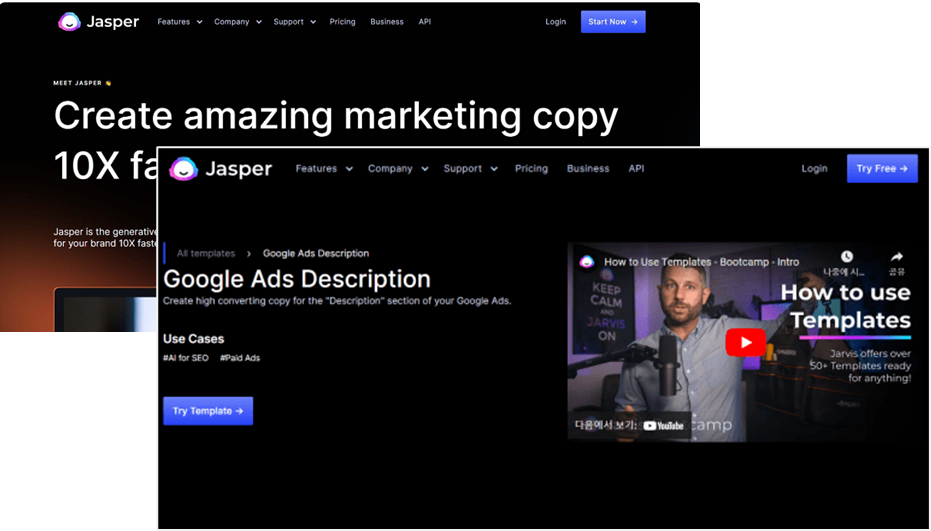The height and width of the screenshot is (531, 931).
Task: Click the video title How to Use Templates
Action: coord(701,262)
